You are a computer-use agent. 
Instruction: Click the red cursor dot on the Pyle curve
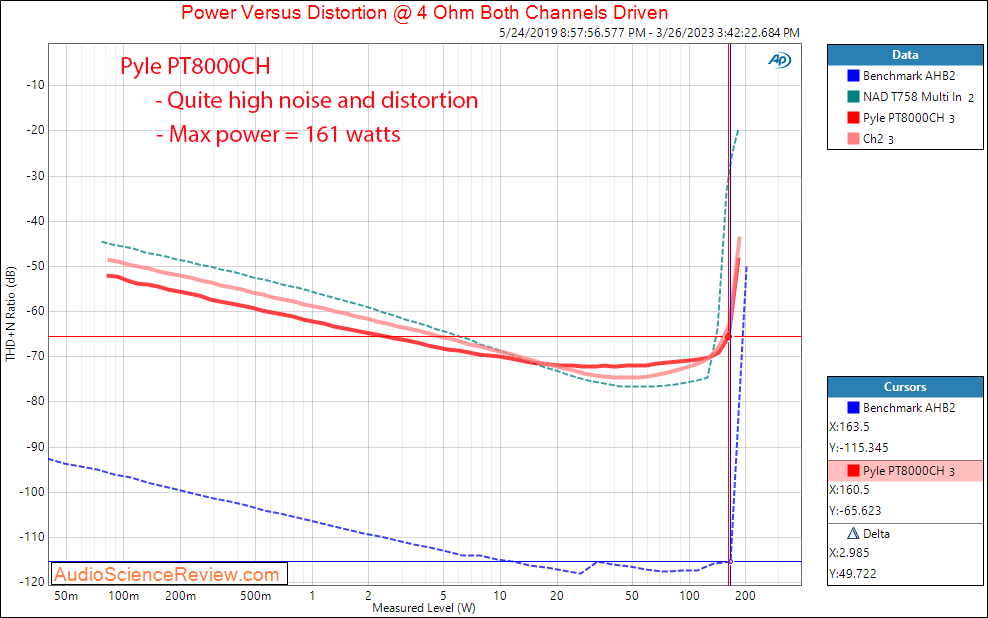click(728, 337)
